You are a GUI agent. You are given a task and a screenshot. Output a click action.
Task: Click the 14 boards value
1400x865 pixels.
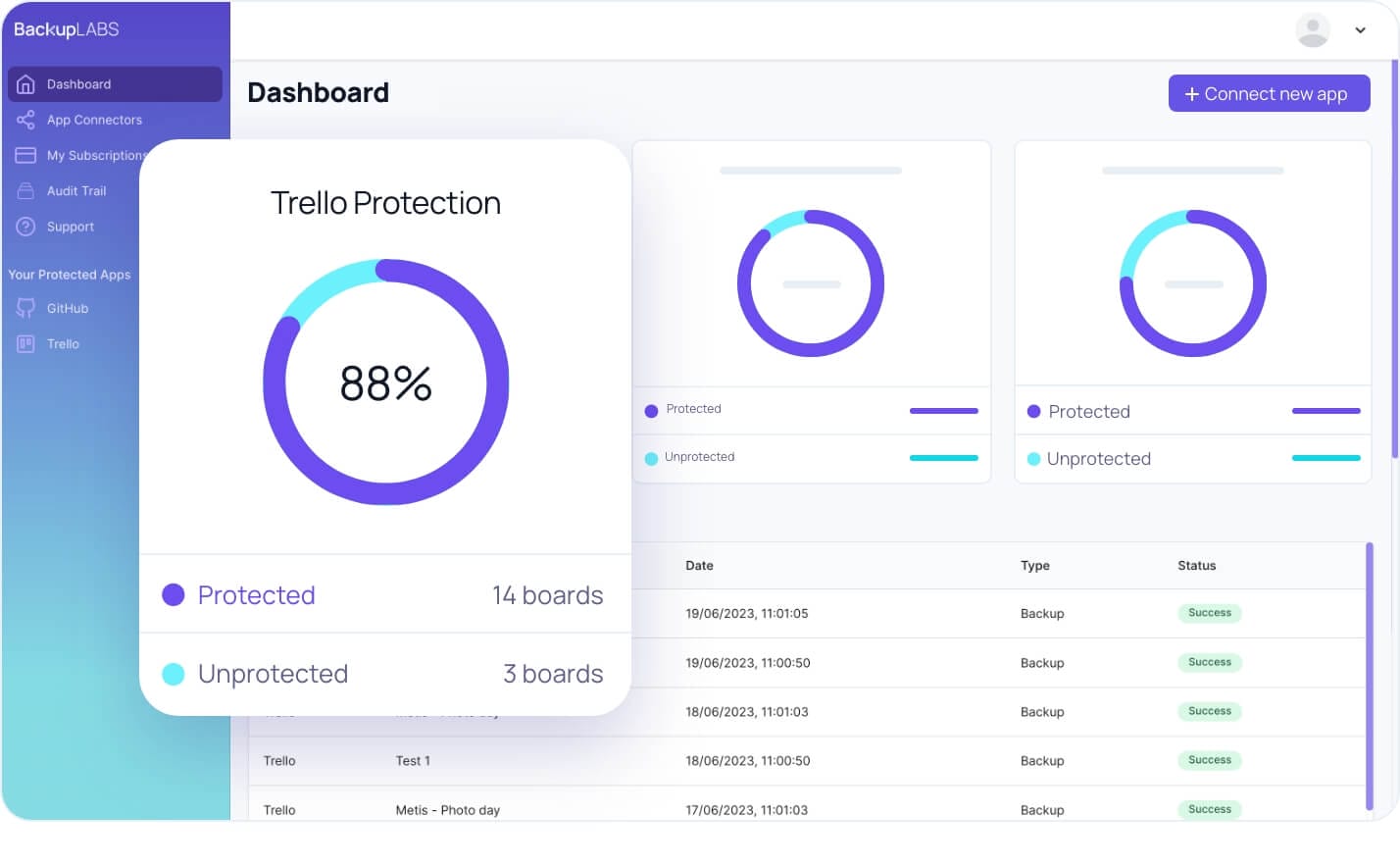547,595
